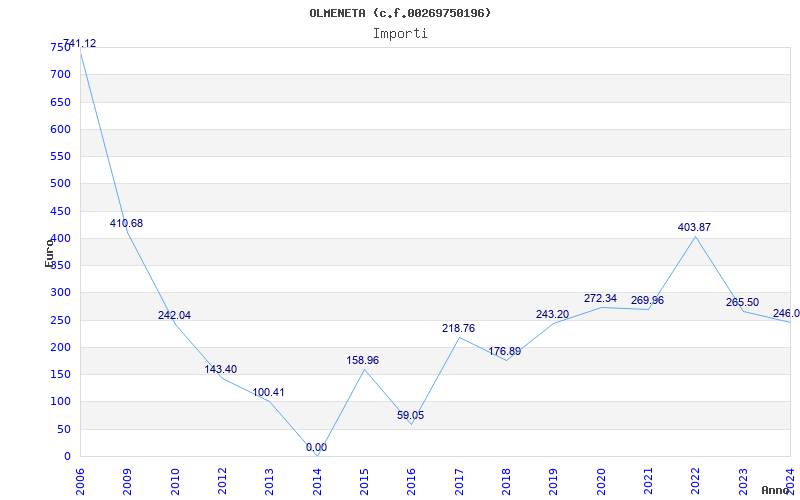Click the y-axis value 700

[60, 74]
